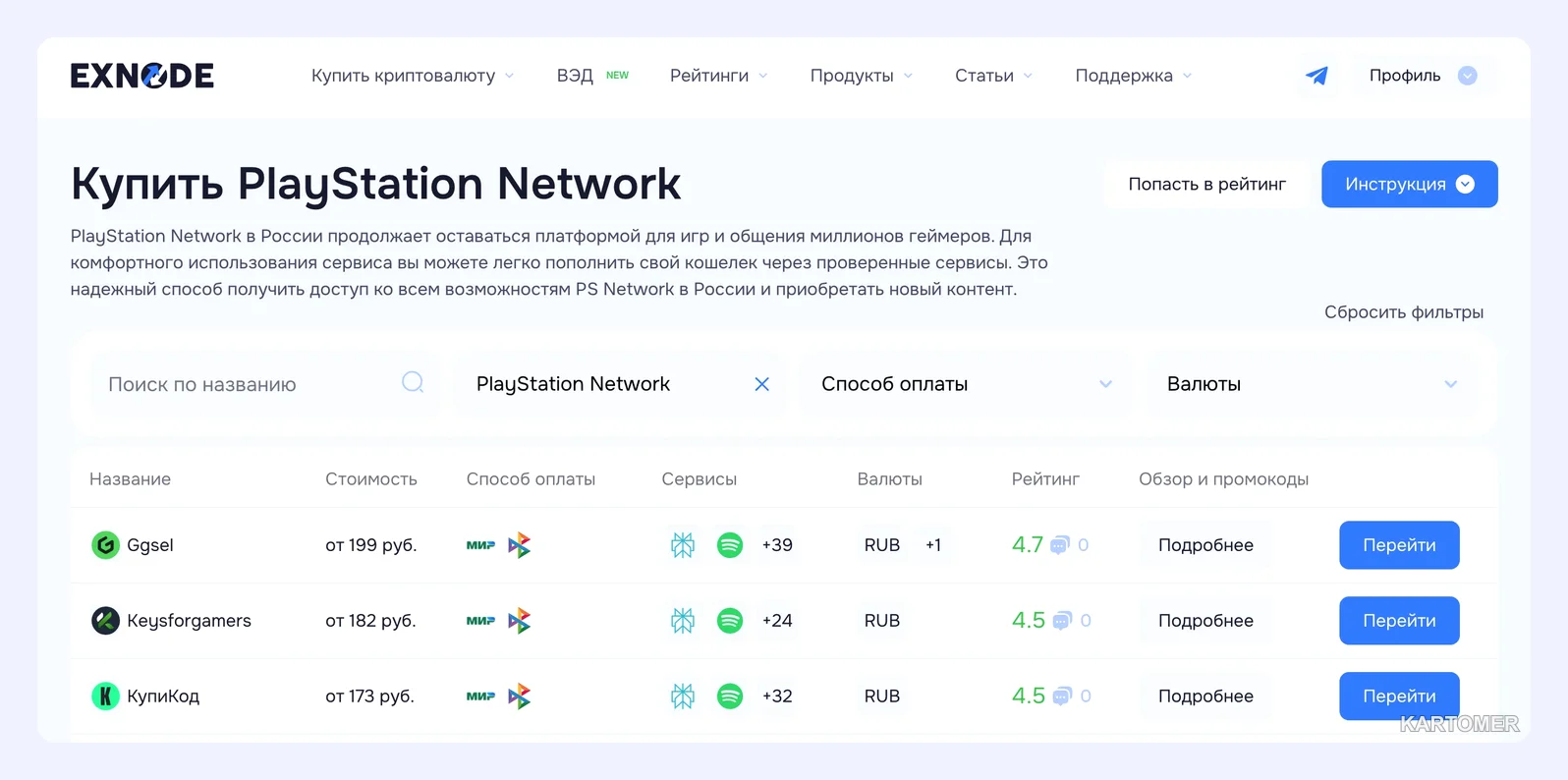This screenshot has width=1568, height=780.
Task: Click the EXNODE logo
Action: (x=142, y=76)
